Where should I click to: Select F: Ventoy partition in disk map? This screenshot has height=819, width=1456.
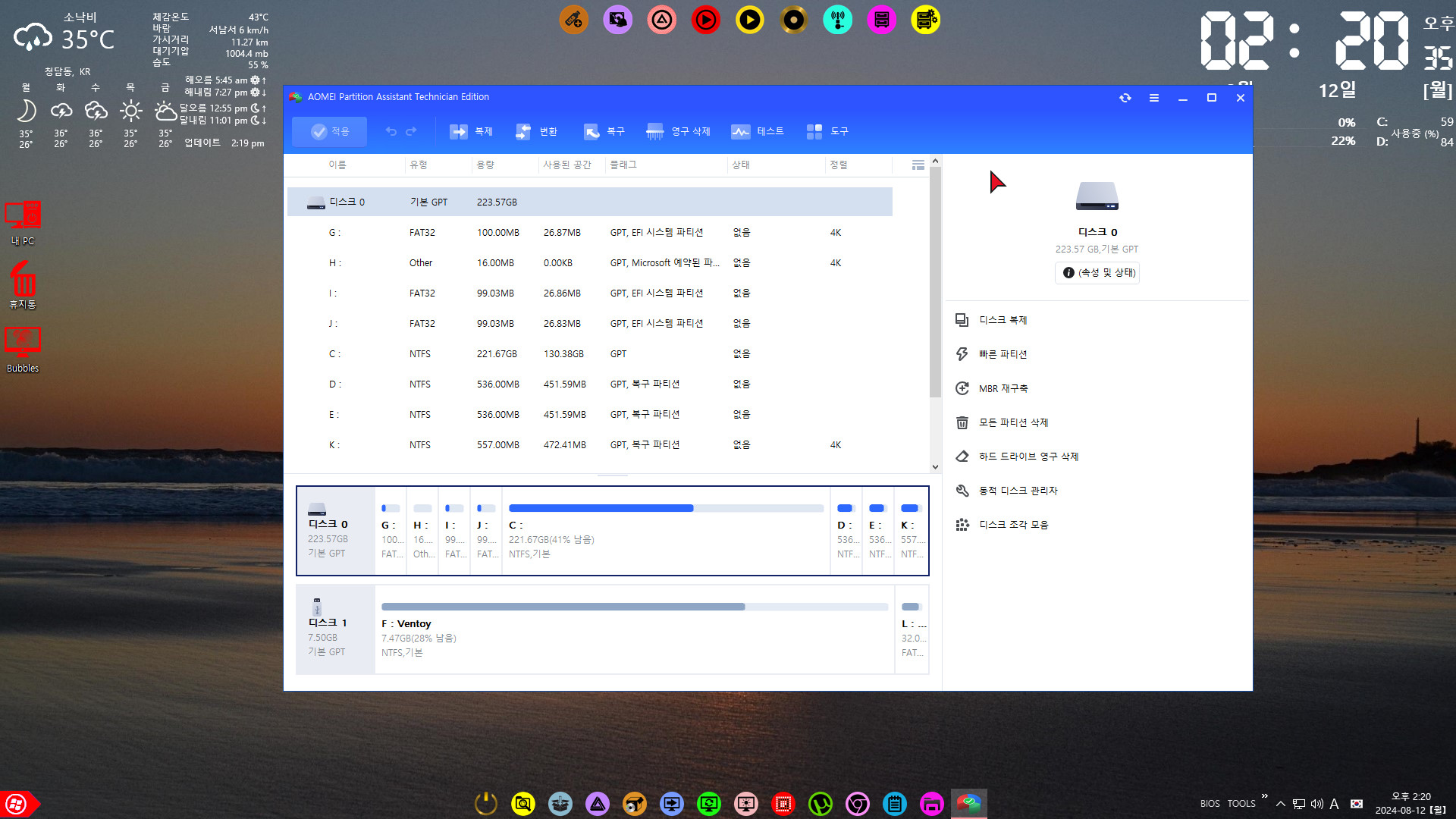(635, 629)
